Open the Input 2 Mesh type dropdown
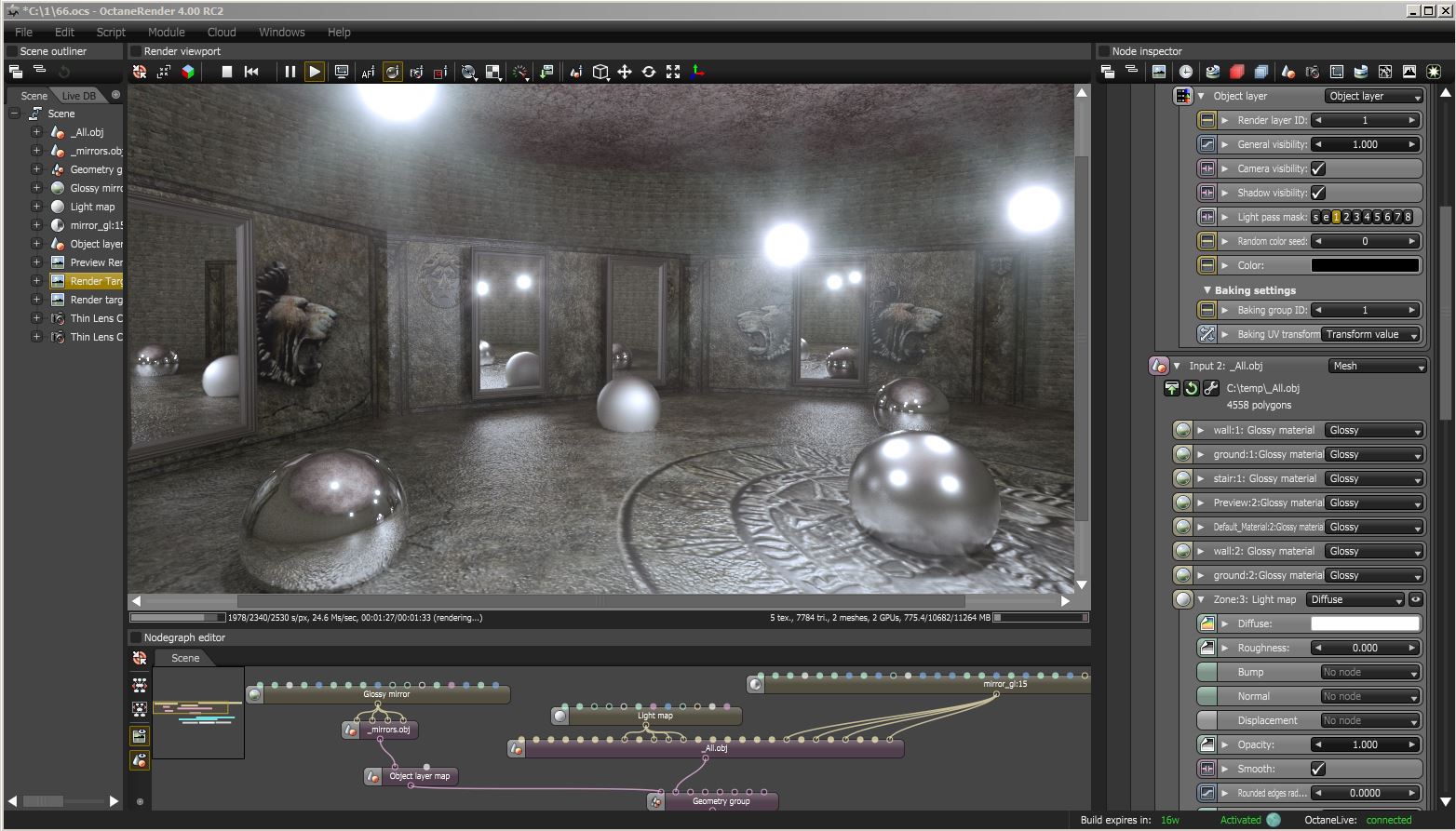 point(1378,366)
